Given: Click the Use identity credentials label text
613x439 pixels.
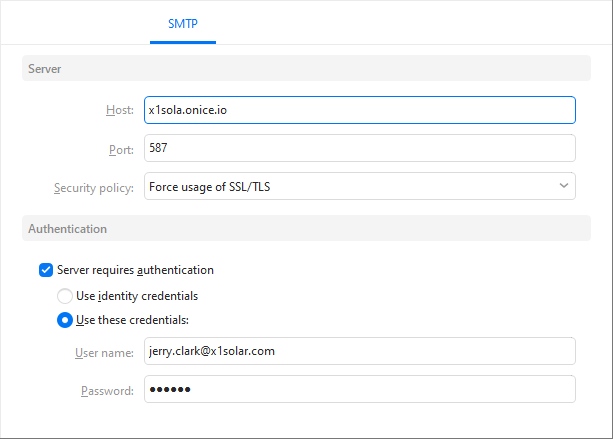Looking at the screenshot, I should coord(137,296).
